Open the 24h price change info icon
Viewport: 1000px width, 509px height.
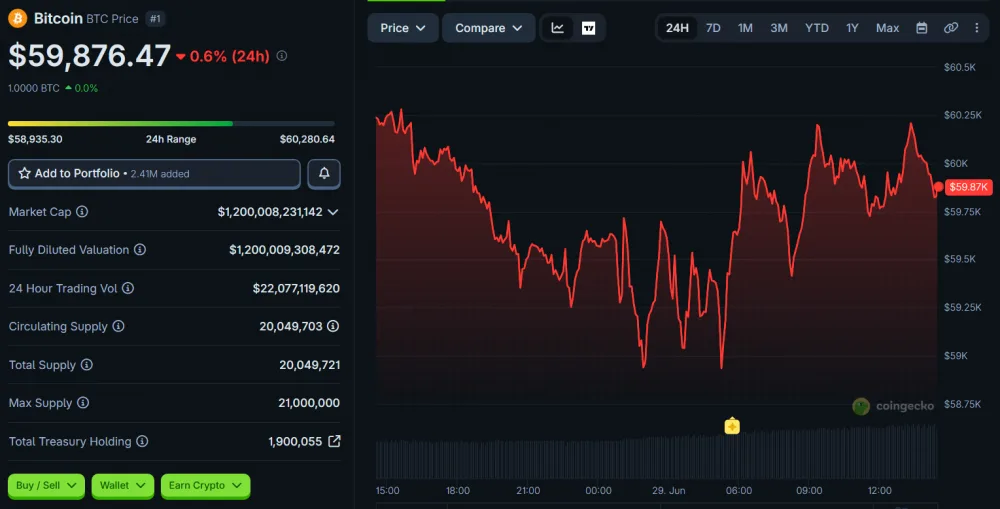(281, 56)
